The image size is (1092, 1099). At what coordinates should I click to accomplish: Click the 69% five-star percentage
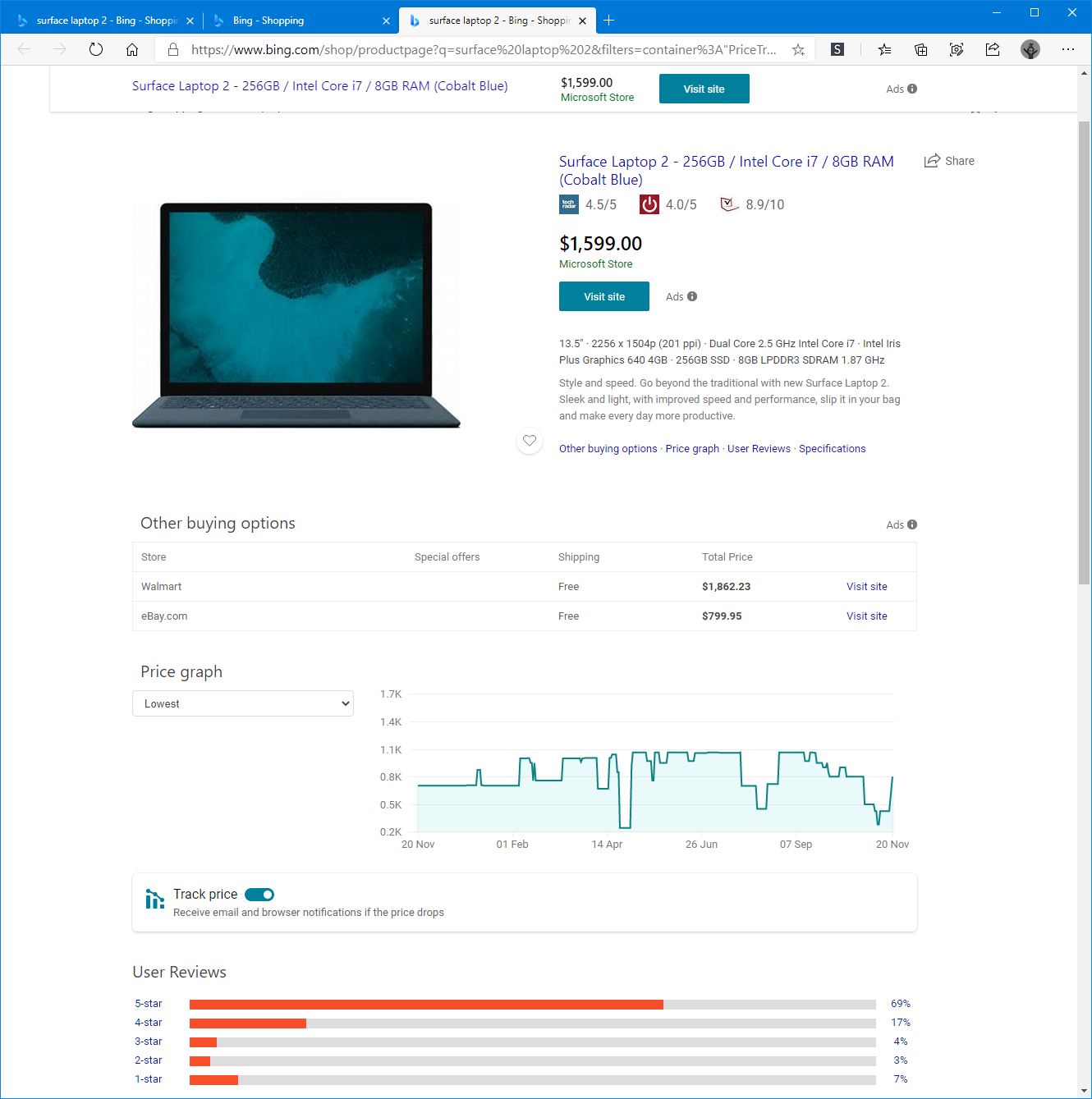click(x=901, y=1004)
